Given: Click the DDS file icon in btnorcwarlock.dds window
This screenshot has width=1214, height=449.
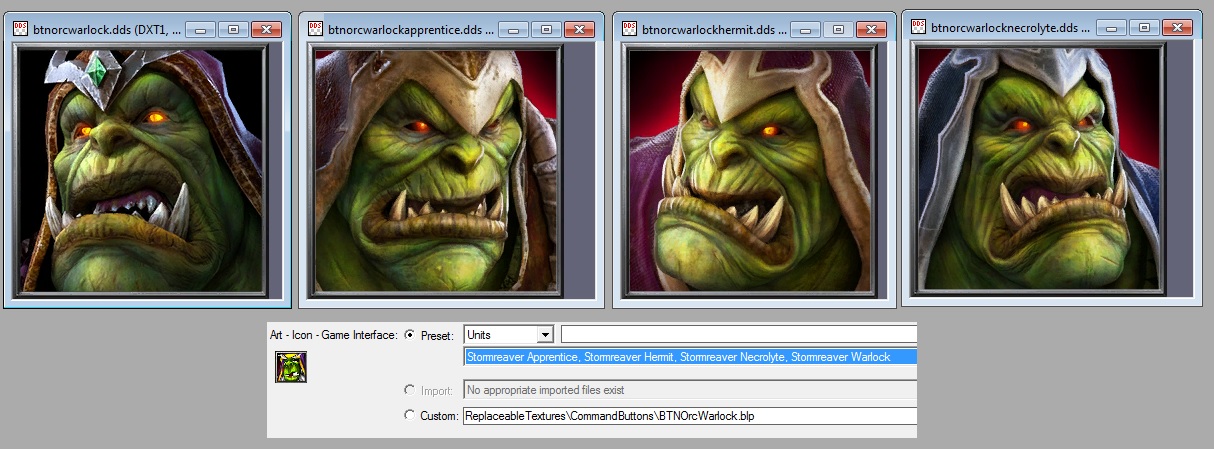Looking at the screenshot, I should [x=20, y=30].
